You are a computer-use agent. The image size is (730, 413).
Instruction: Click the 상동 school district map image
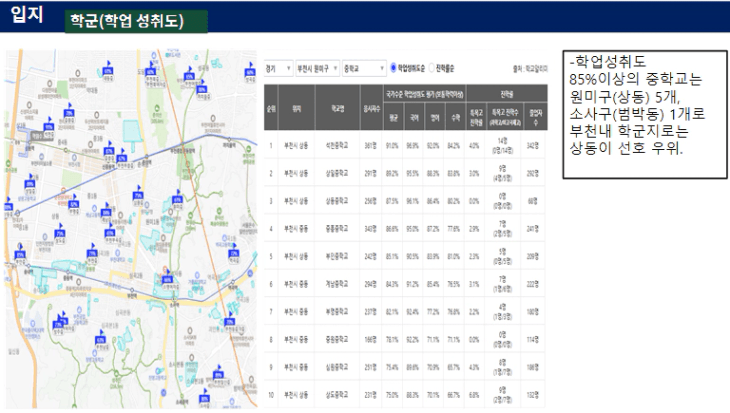coord(131,229)
